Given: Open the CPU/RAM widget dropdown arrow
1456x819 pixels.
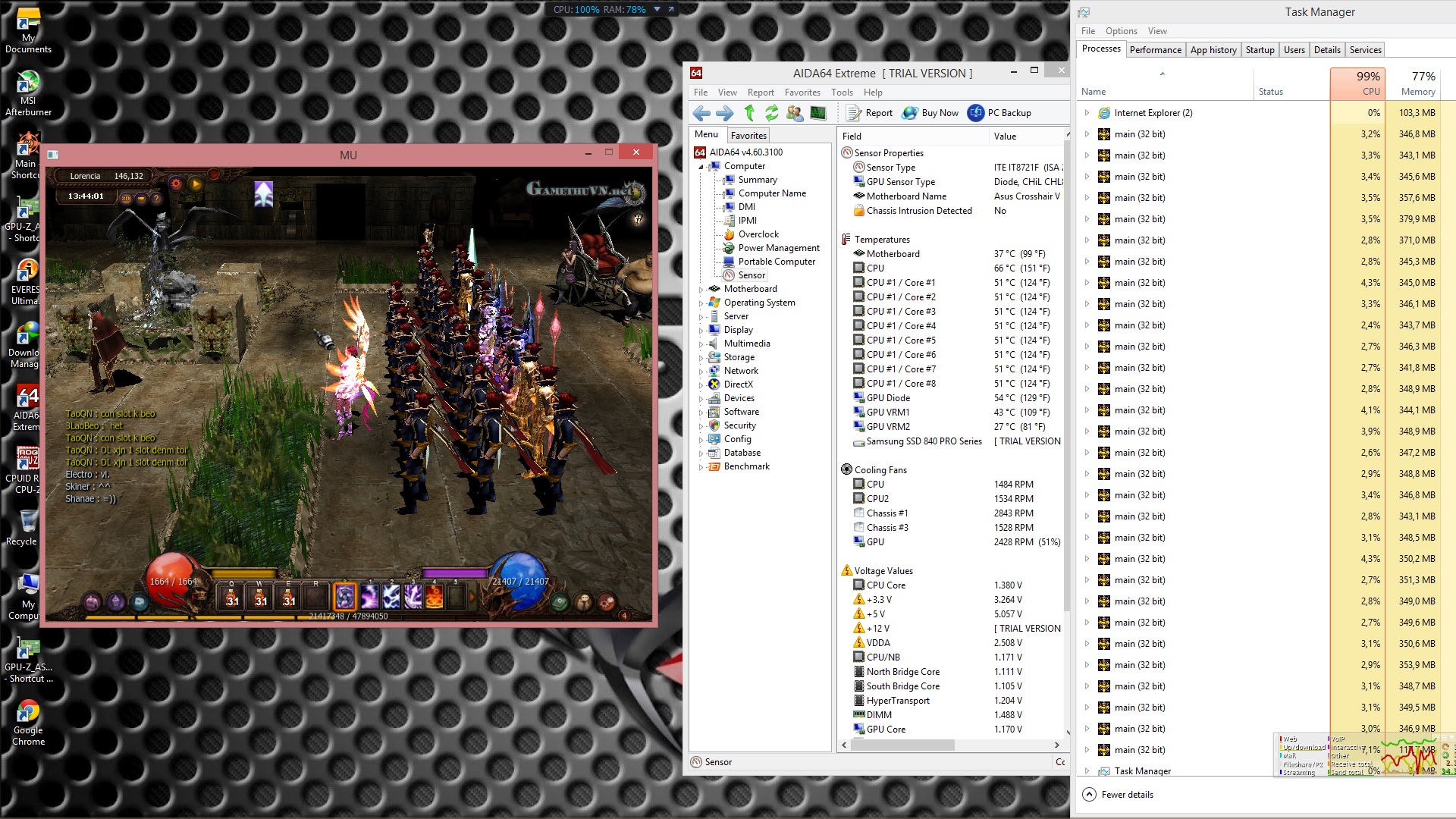Looking at the screenshot, I should (x=657, y=10).
